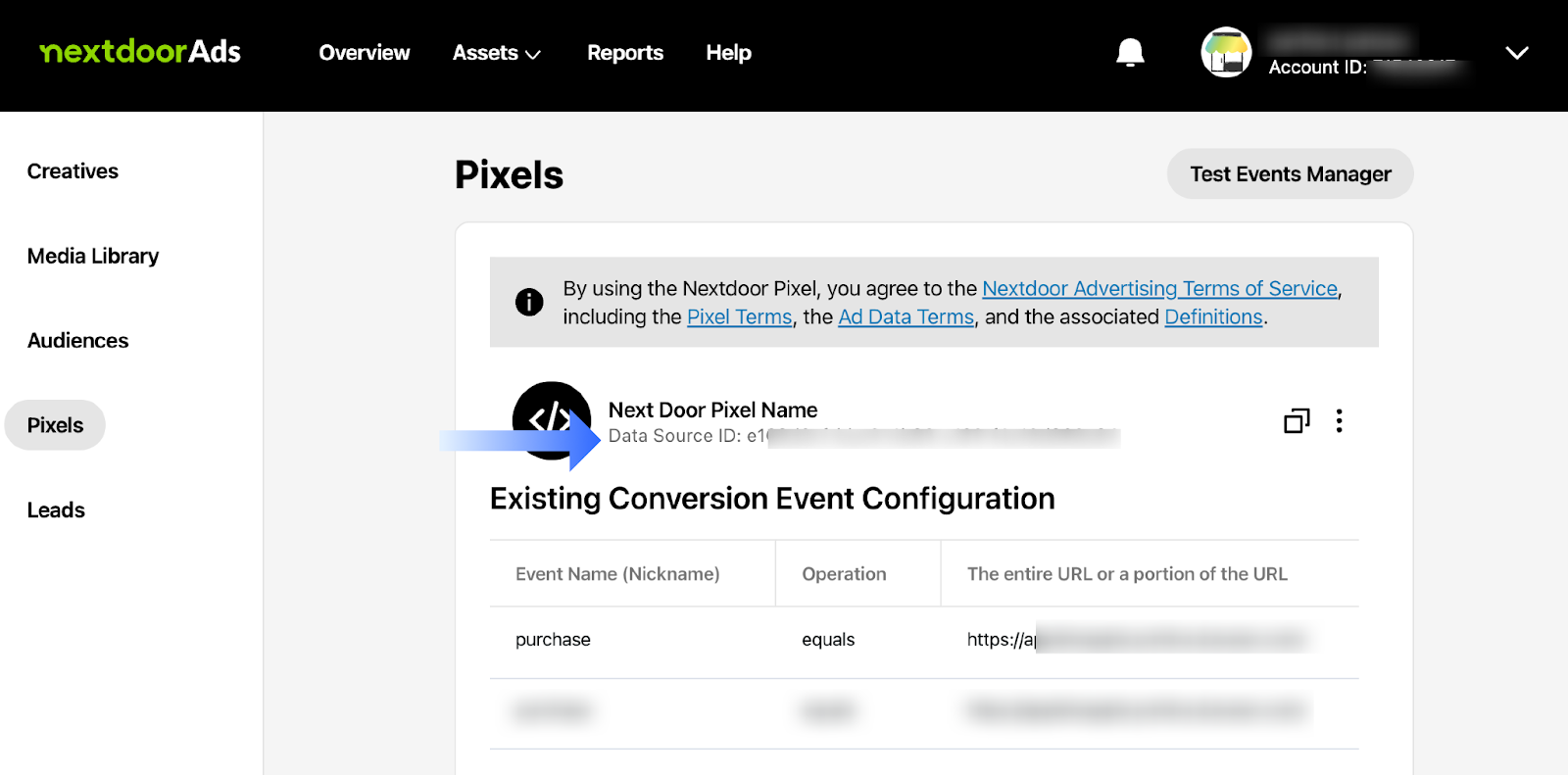Select Creatives in the sidebar
This screenshot has width=1568, height=775.
[73, 171]
